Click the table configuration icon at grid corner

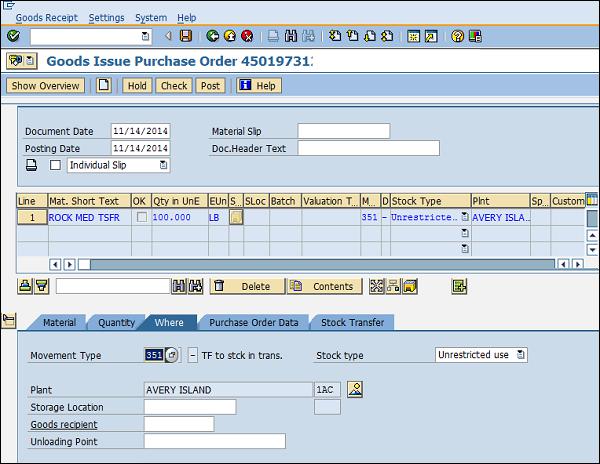[x=591, y=200]
